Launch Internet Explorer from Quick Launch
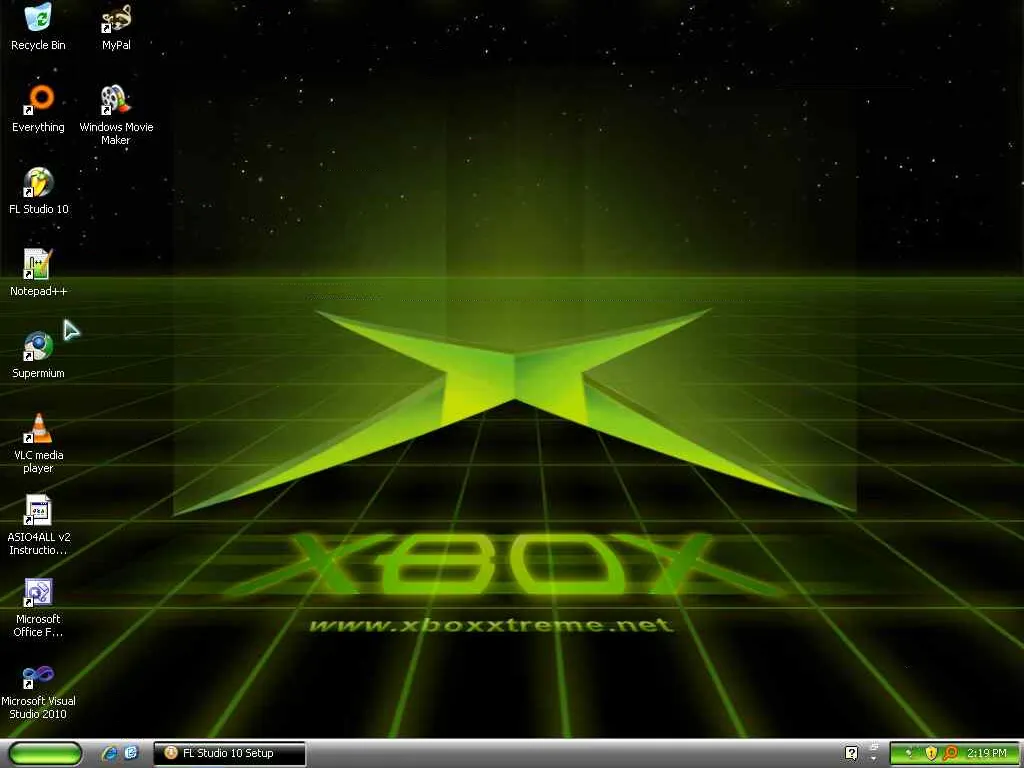The image size is (1024, 768). pos(110,753)
